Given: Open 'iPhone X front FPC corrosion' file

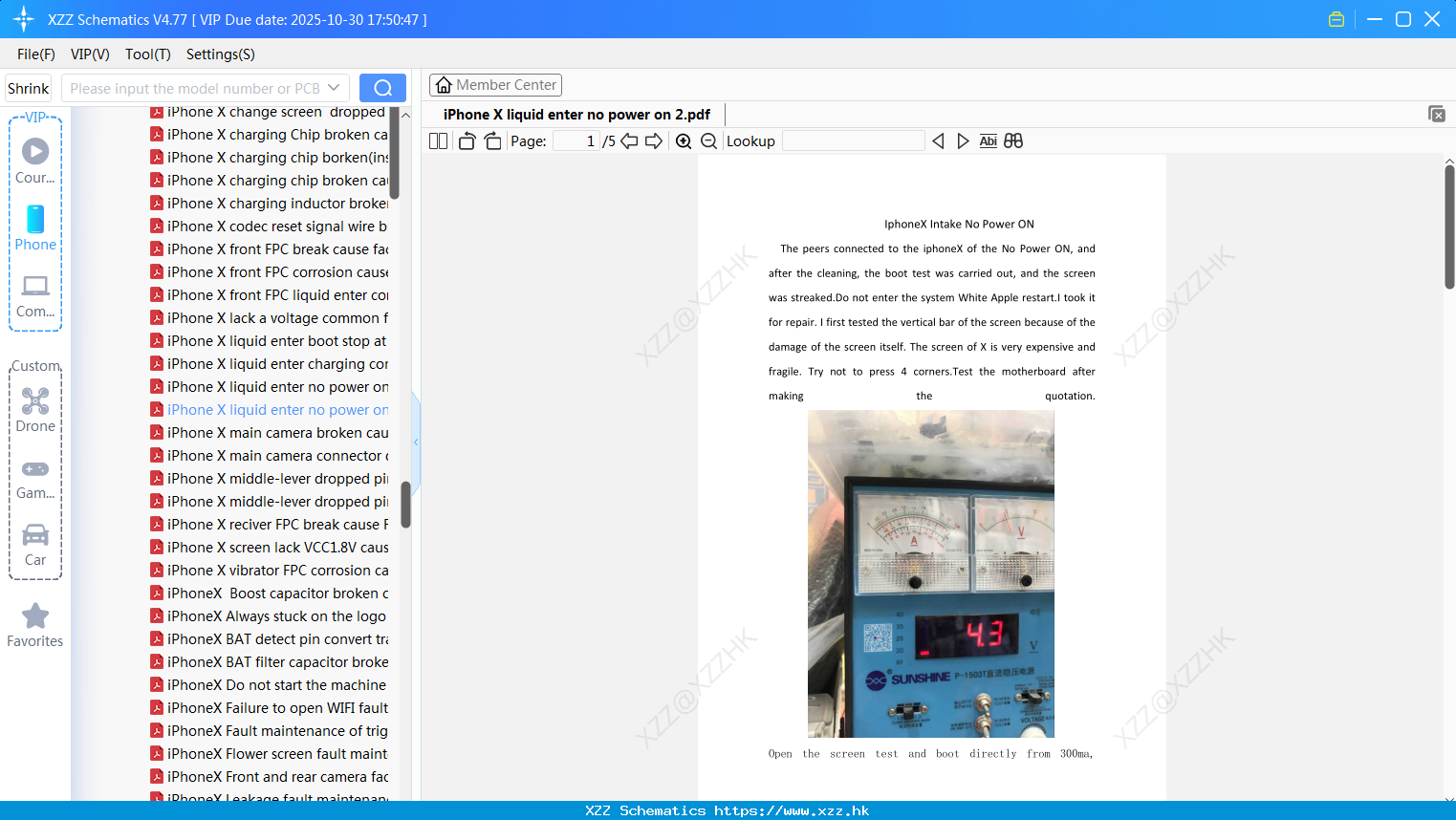Looking at the screenshot, I should [268, 272].
